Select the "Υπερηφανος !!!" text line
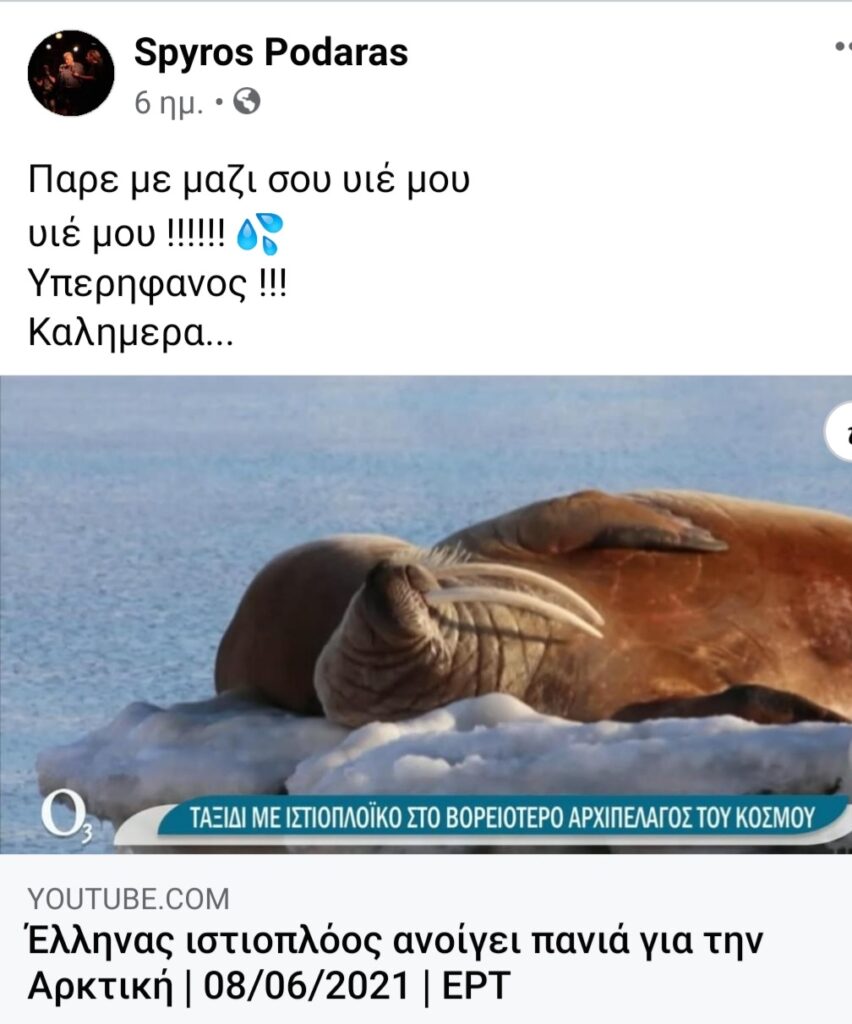The image size is (852, 1024). [x=157, y=285]
